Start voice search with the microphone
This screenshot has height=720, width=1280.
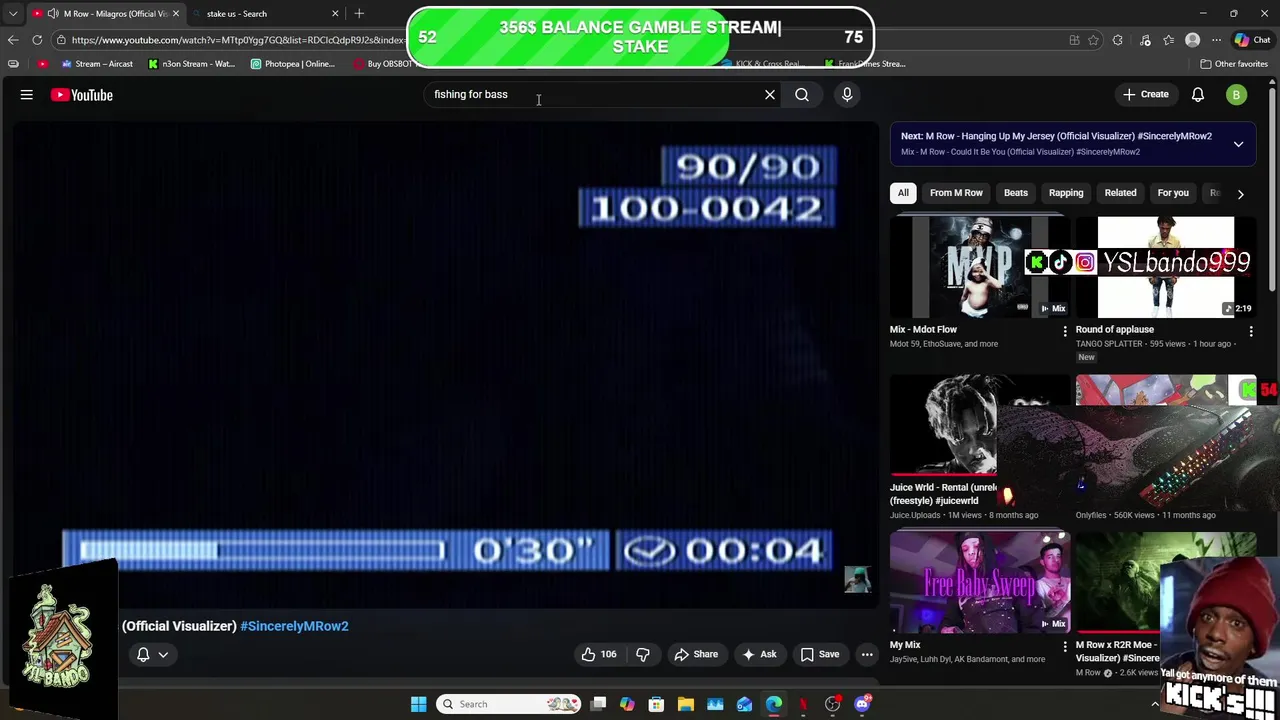pyautogui.click(x=847, y=94)
